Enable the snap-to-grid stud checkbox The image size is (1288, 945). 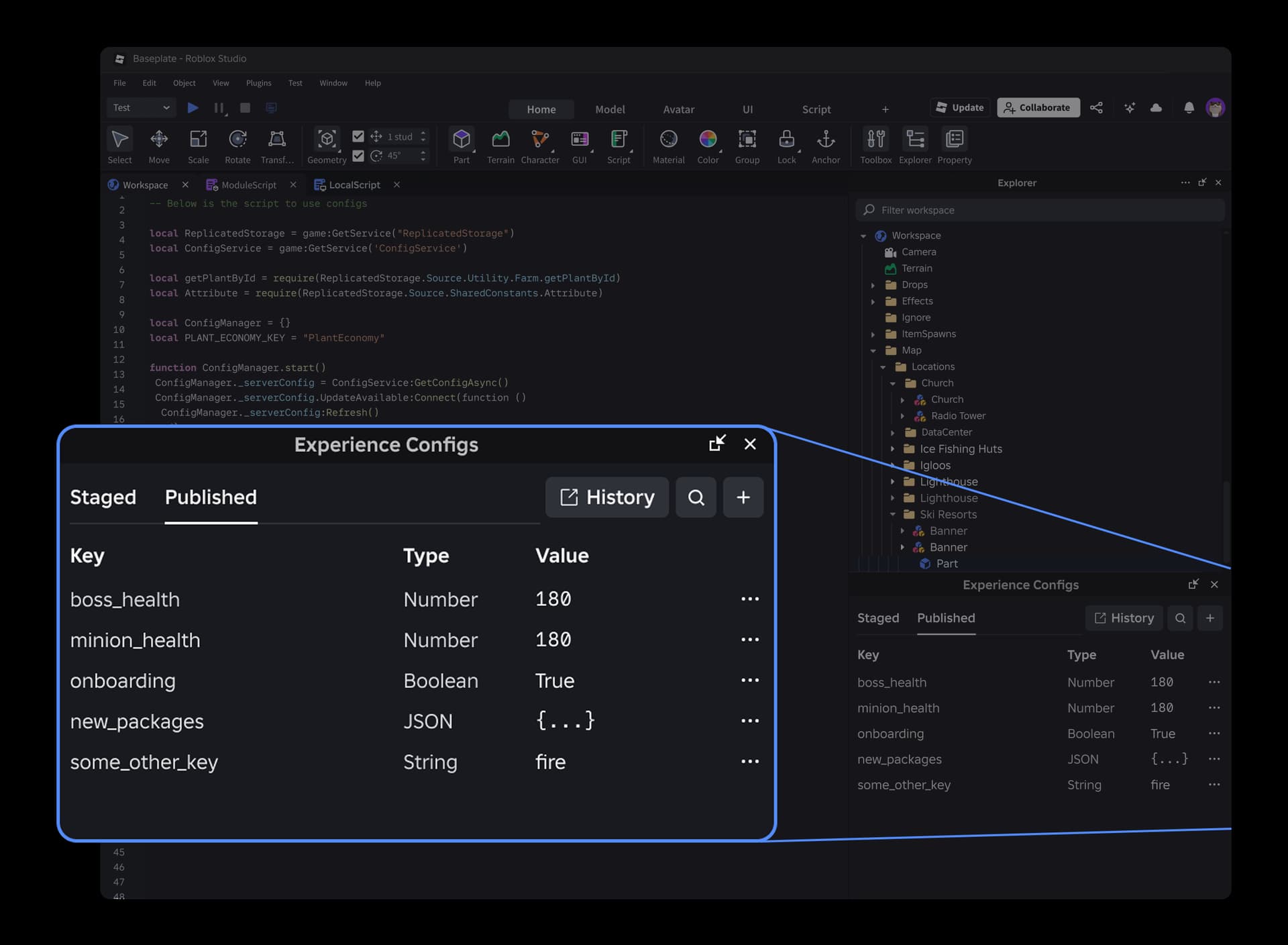point(358,136)
